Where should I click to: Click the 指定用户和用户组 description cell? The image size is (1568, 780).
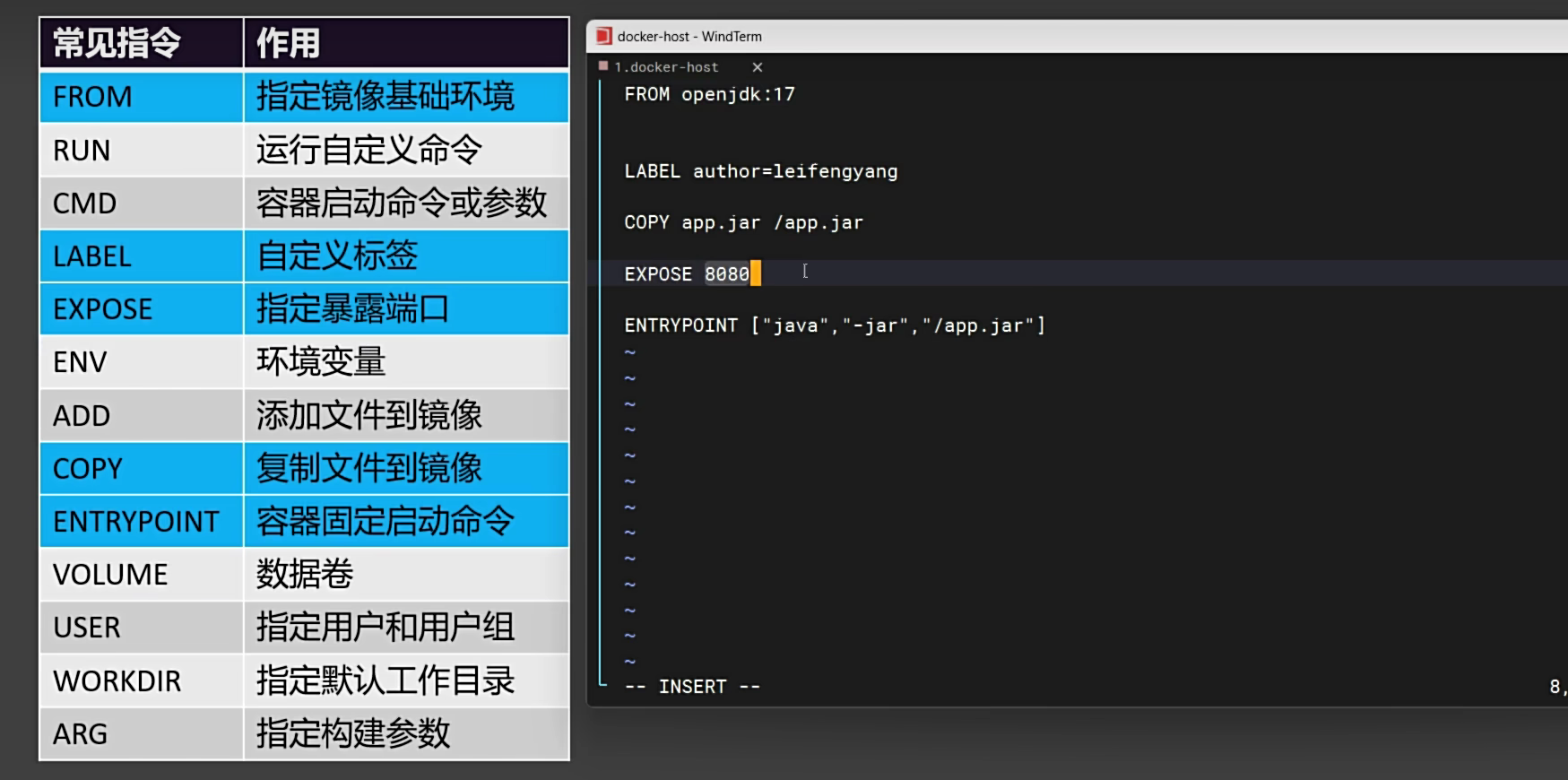pos(406,628)
